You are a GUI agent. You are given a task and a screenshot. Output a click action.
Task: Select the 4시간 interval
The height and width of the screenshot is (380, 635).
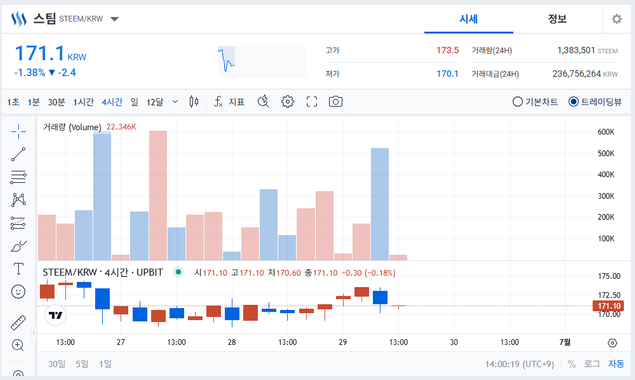click(x=112, y=102)
